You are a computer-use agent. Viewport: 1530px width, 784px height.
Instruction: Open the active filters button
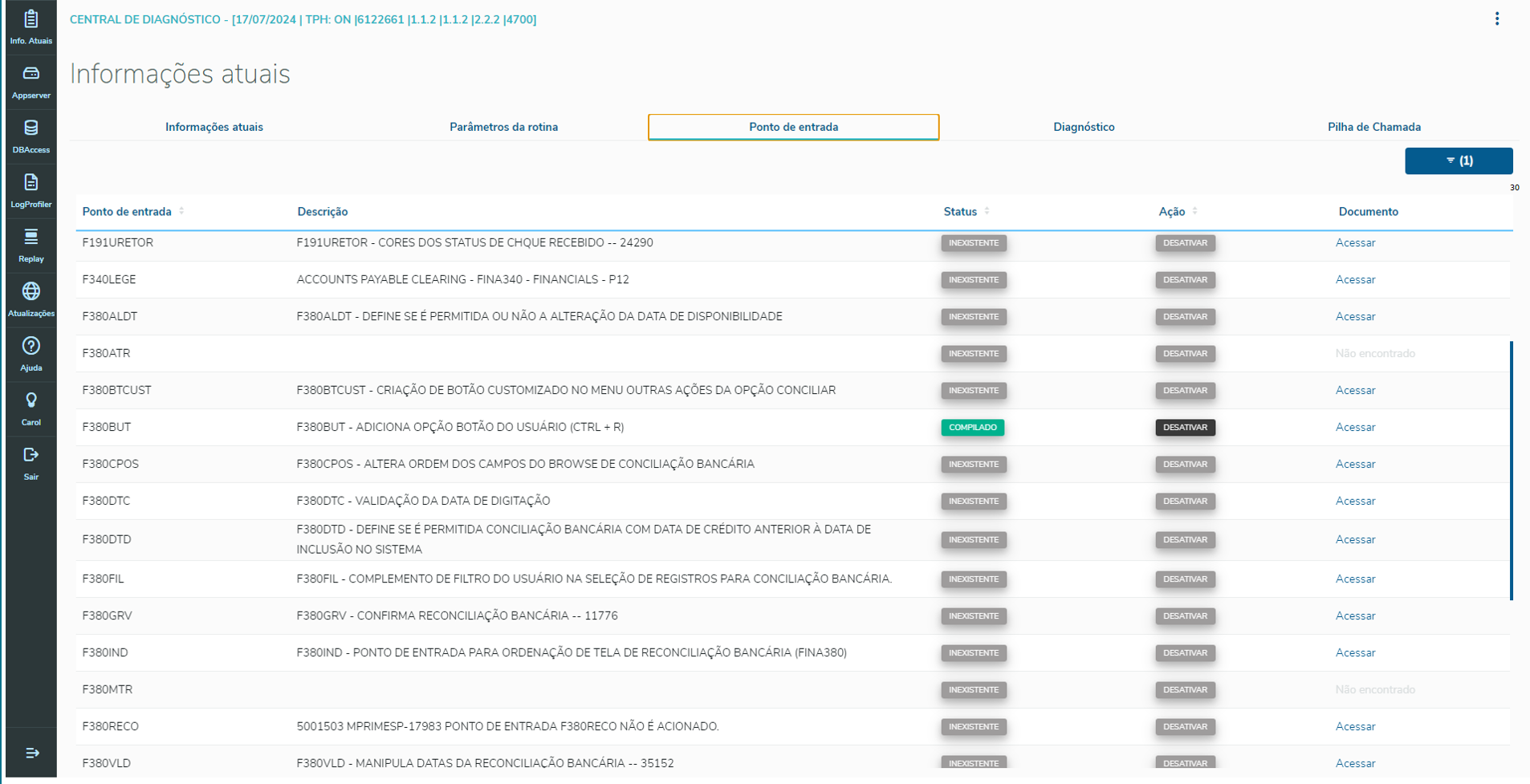(1458, 160)
